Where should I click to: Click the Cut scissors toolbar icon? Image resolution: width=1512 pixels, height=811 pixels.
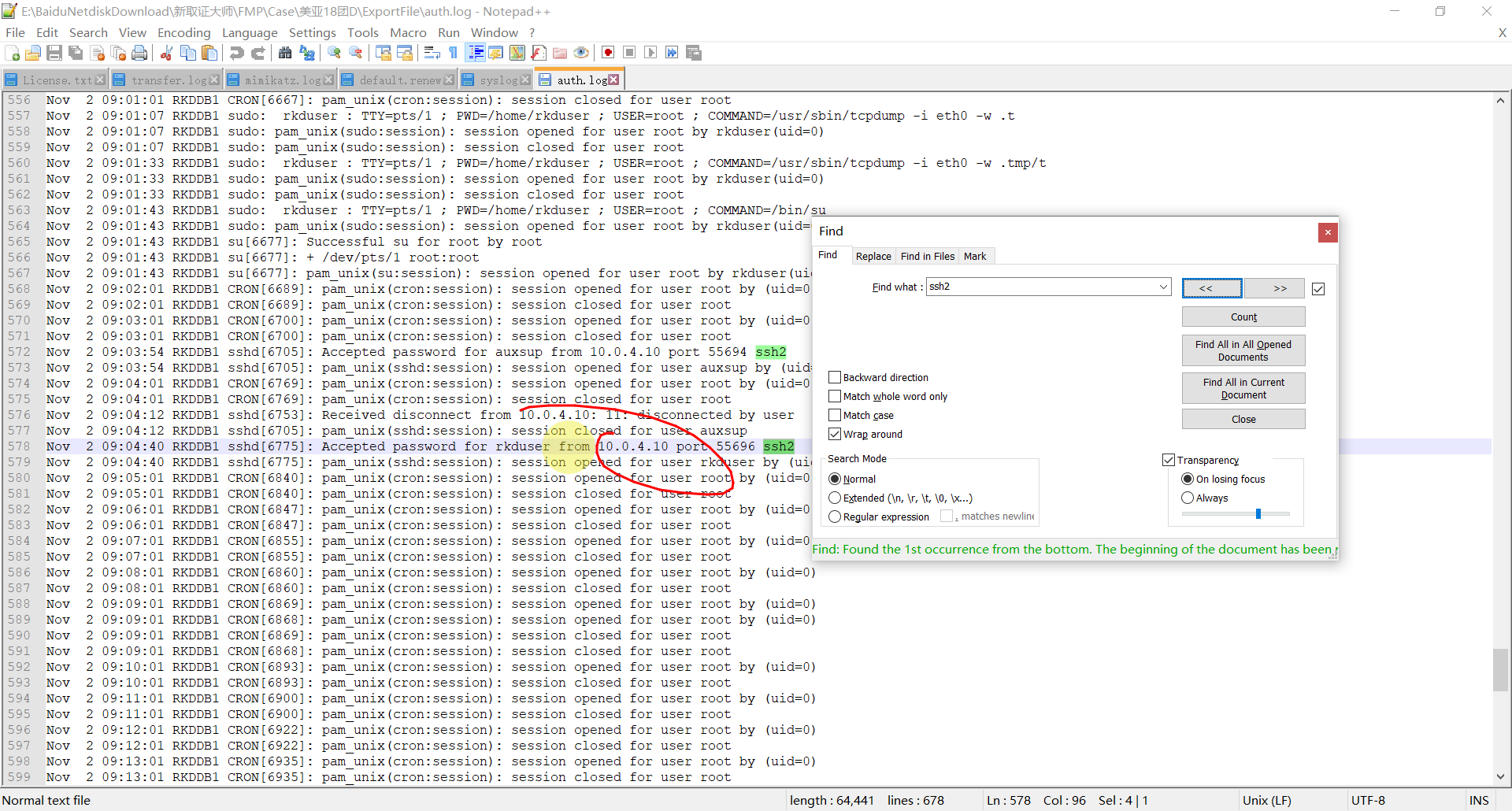click(166, 53)
